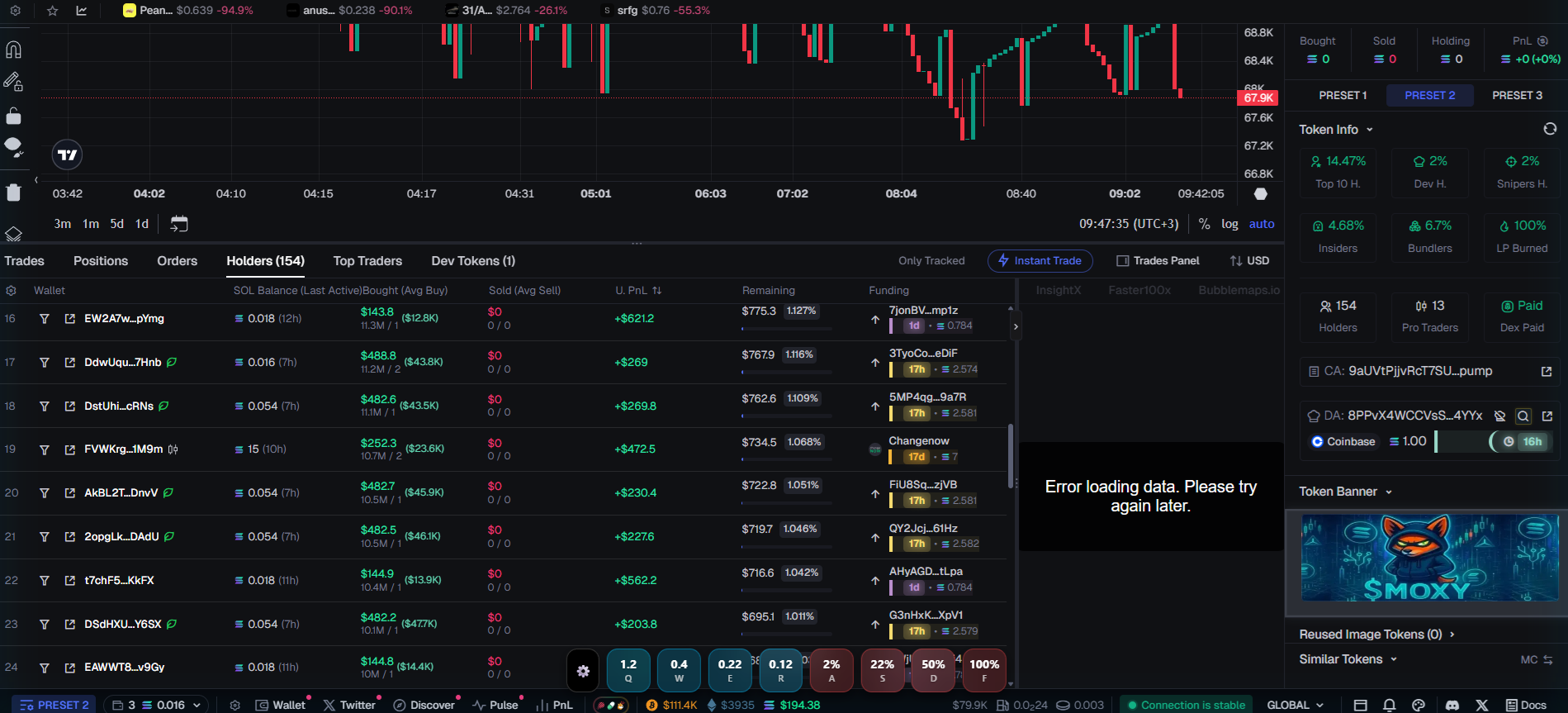Search the developer address with the magnifier icon

click(1523, 416)
